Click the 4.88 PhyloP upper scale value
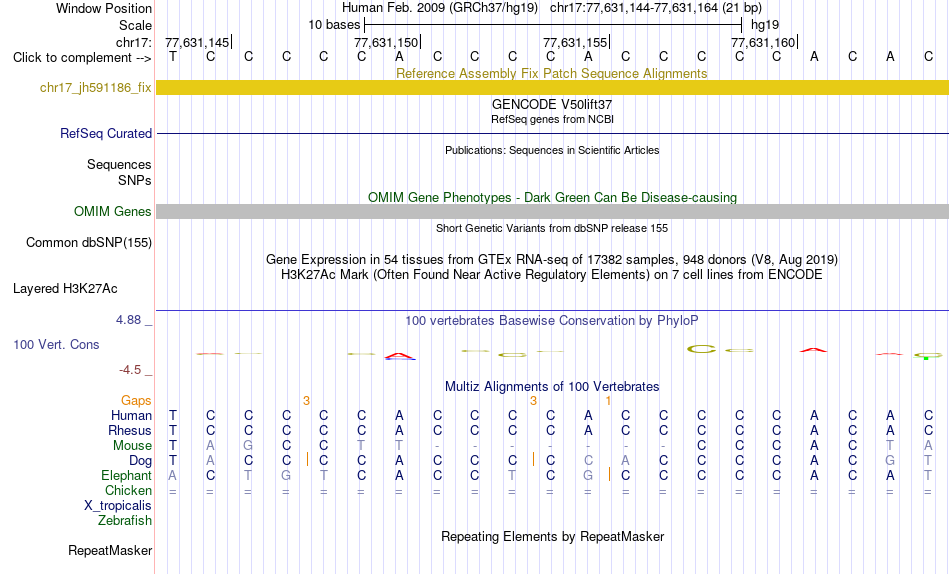The height and width of the screenshot is (574, 950). pos(128,319)
